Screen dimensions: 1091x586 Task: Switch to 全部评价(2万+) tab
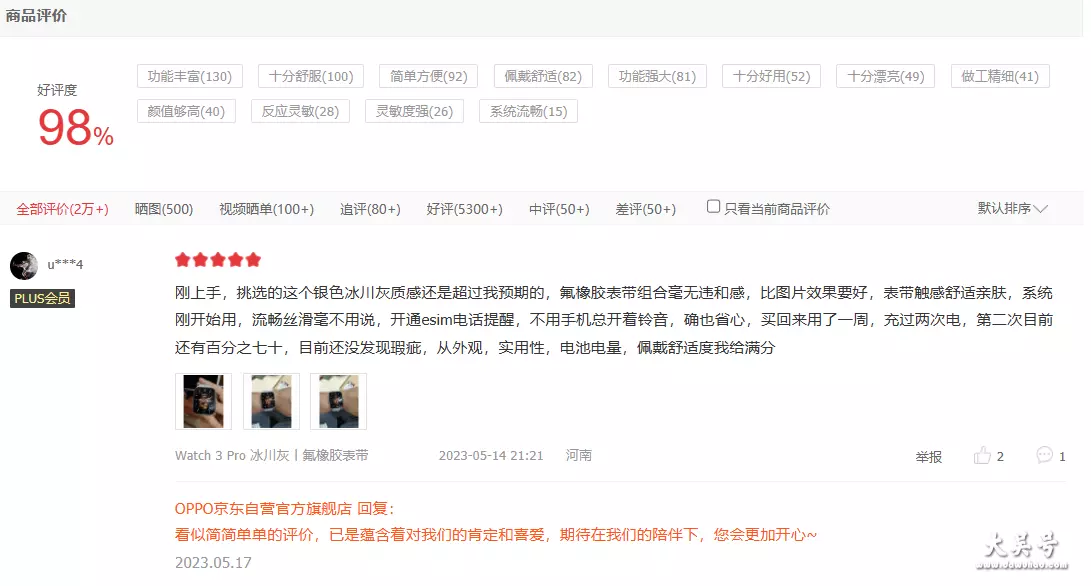(x=63, y=209)
